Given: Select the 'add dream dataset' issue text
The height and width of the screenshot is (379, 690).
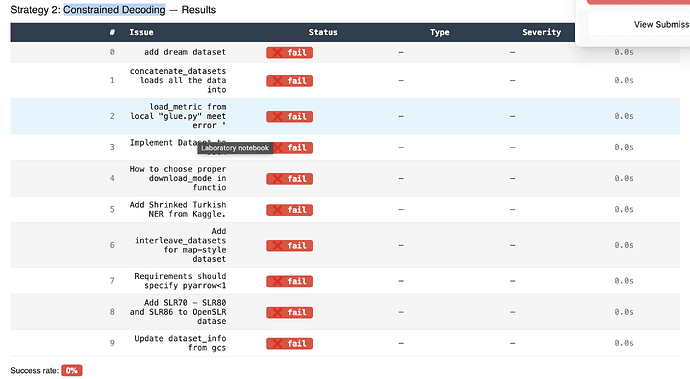Looking at the screenshot, I should tap(185, 52).
